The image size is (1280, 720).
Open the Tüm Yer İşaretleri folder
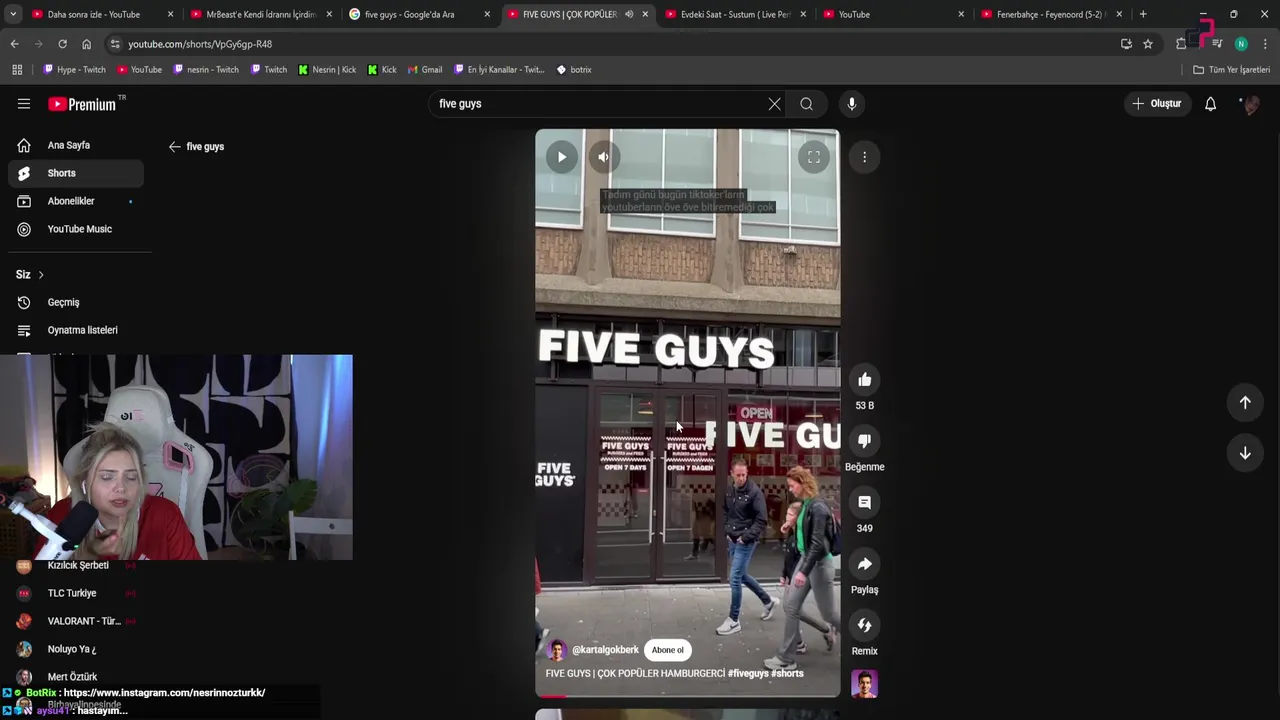pos(1232,70)
